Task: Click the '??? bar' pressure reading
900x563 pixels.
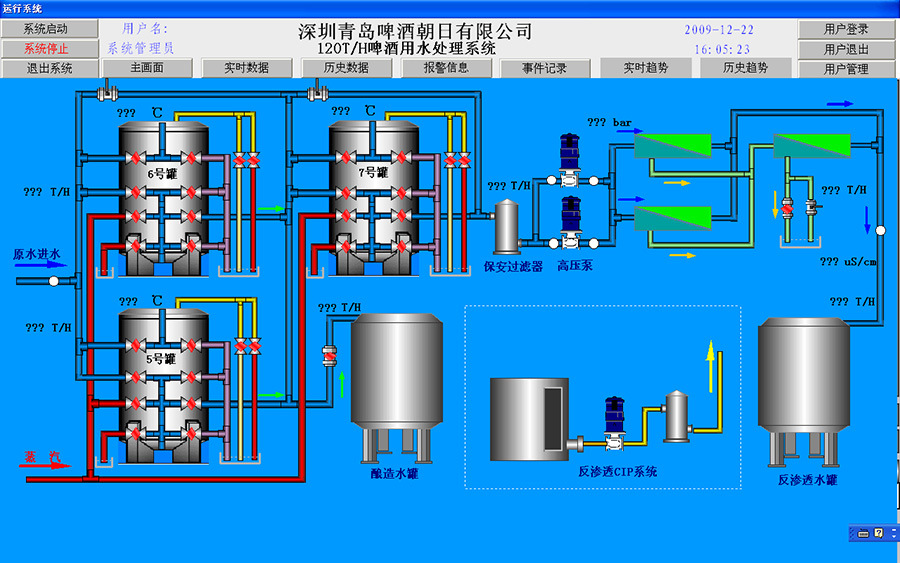Action: point(609,122)
